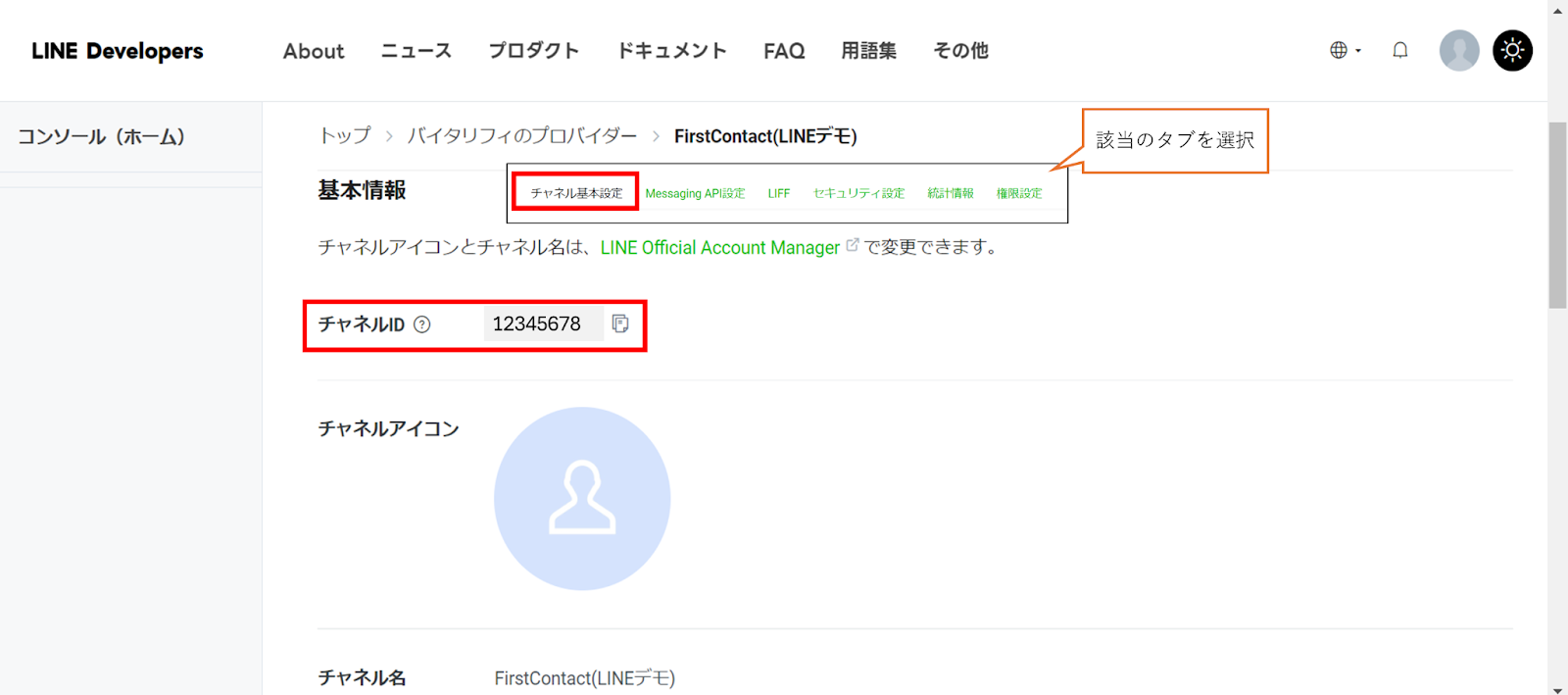
Task: Open the 用語集 glossary link
Action: [x=869, y=51]
